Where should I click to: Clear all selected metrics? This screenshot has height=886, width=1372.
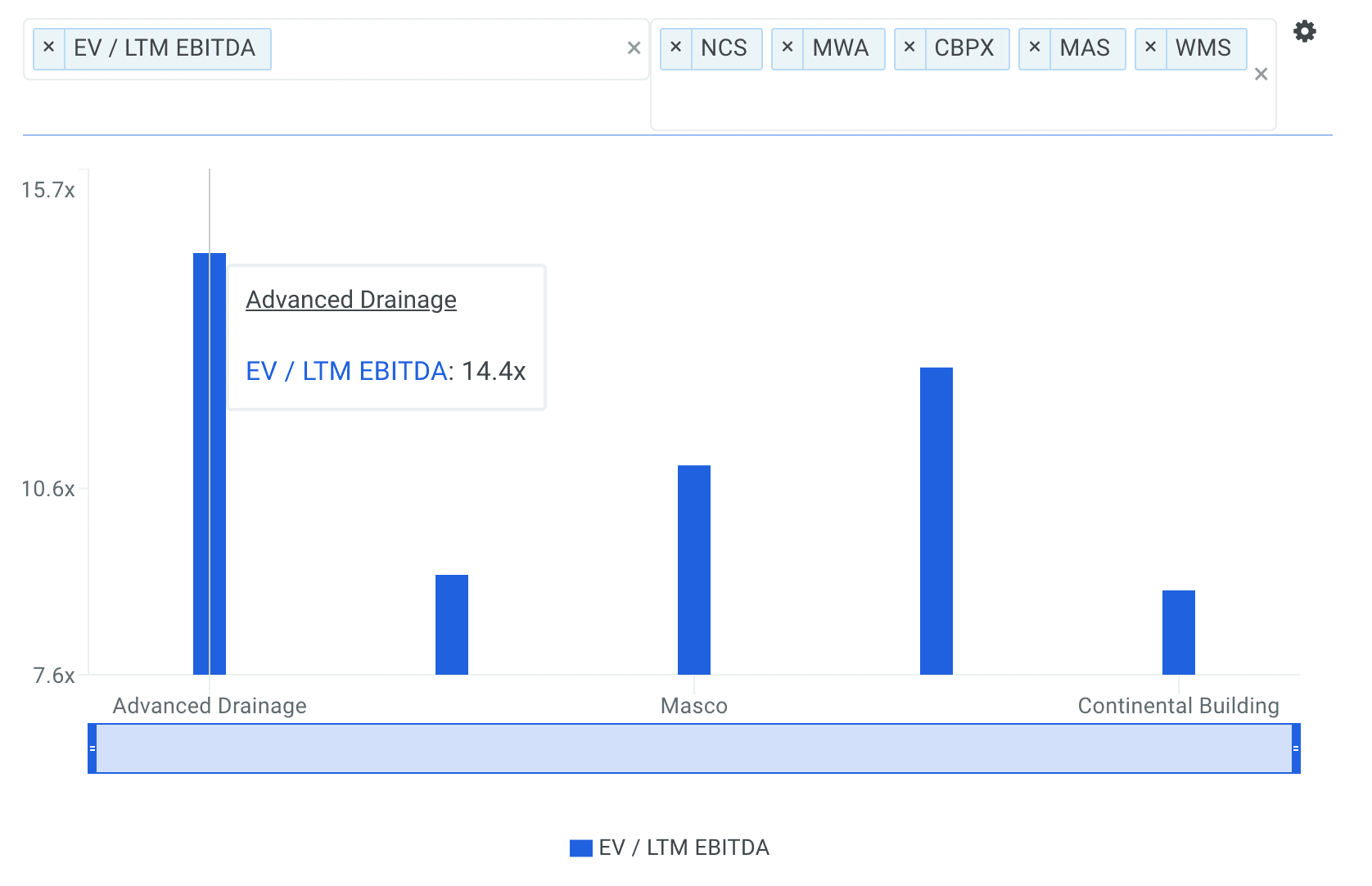[634, 49]
